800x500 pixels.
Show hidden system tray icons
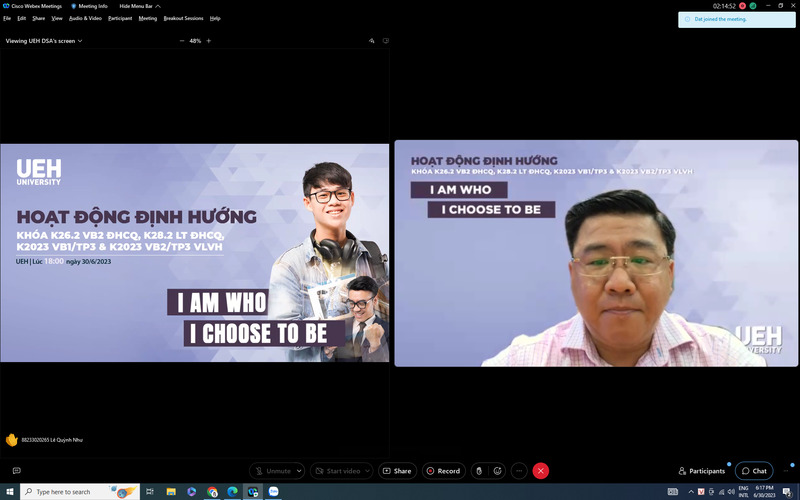pos(691,492)
